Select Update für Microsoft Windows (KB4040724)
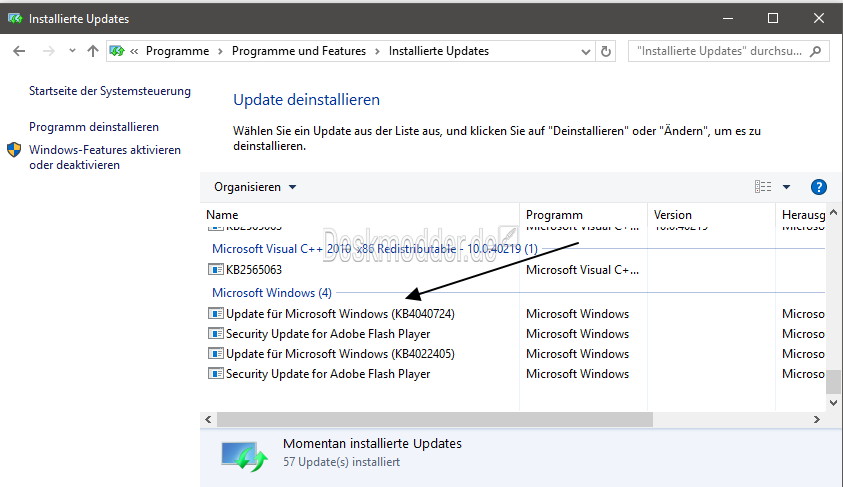This screenshot has height=487, width=843. [340, 314]
